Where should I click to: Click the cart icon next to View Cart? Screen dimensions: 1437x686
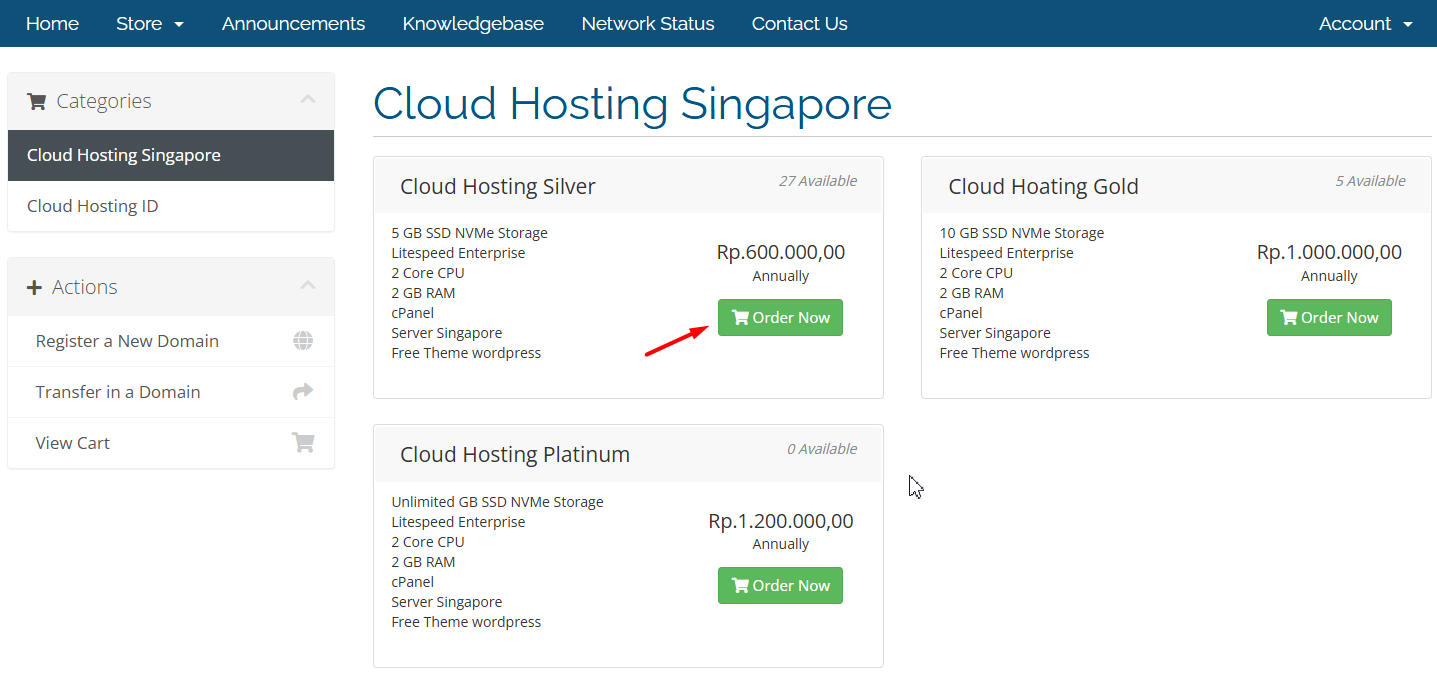(x=303, y=443)
